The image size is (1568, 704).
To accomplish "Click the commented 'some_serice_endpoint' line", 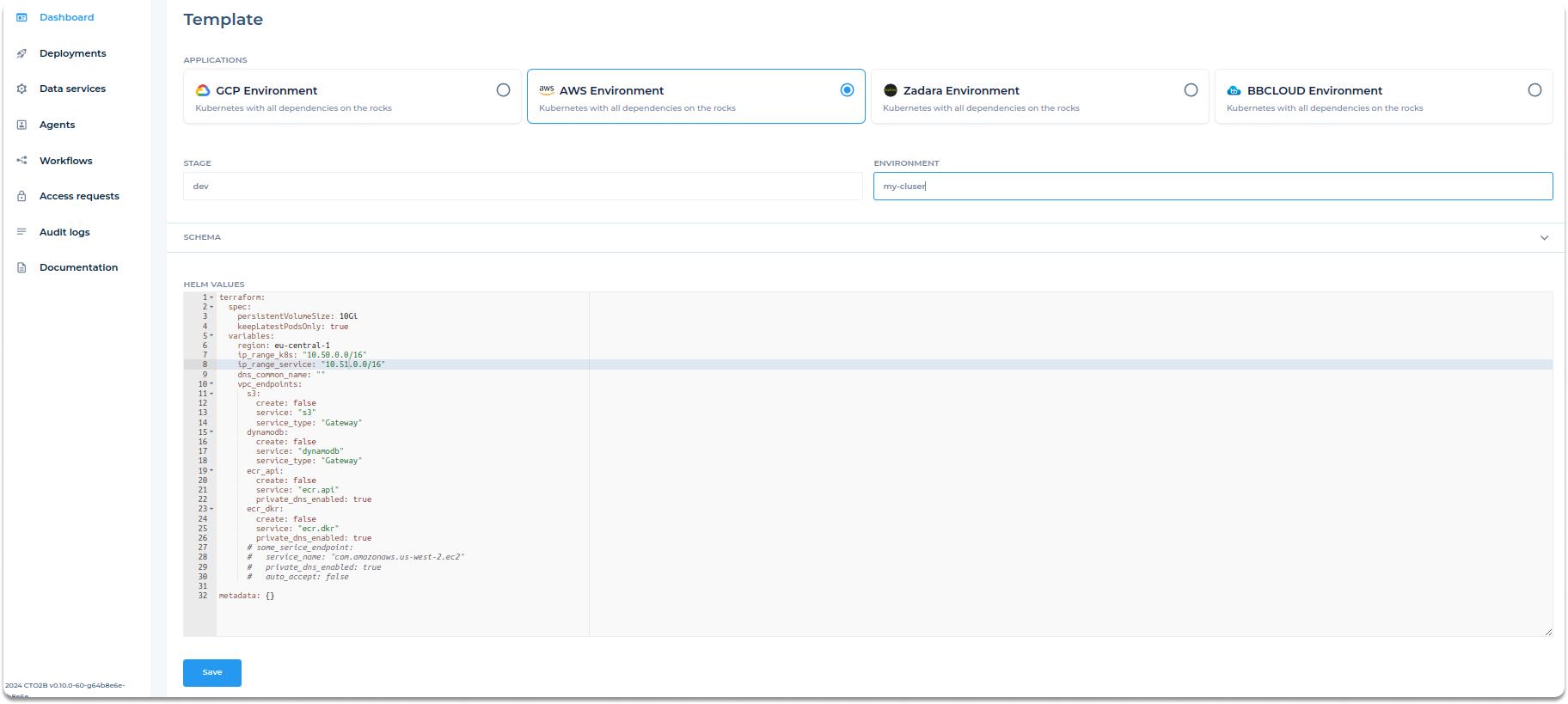I will (x=300, y=548).
